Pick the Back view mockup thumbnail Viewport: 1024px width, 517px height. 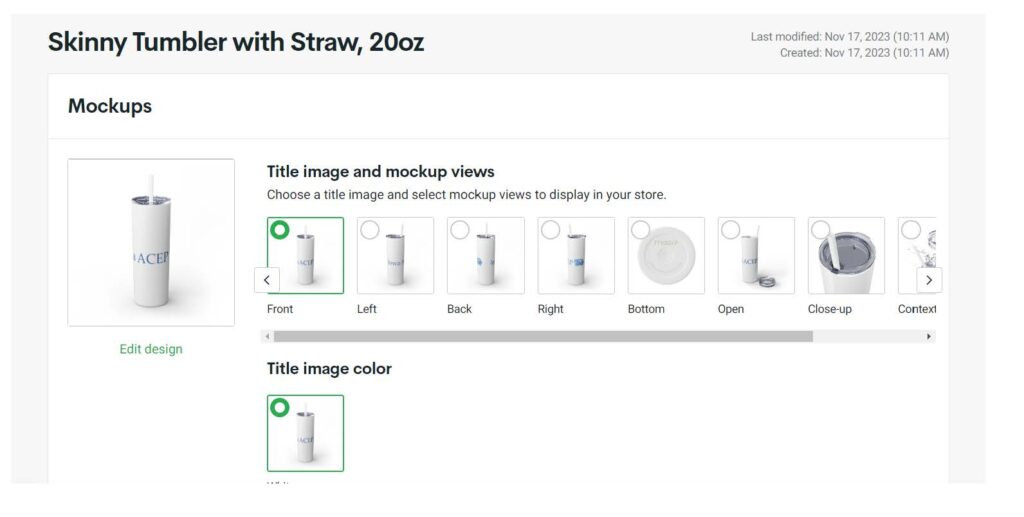coord(486,255)
